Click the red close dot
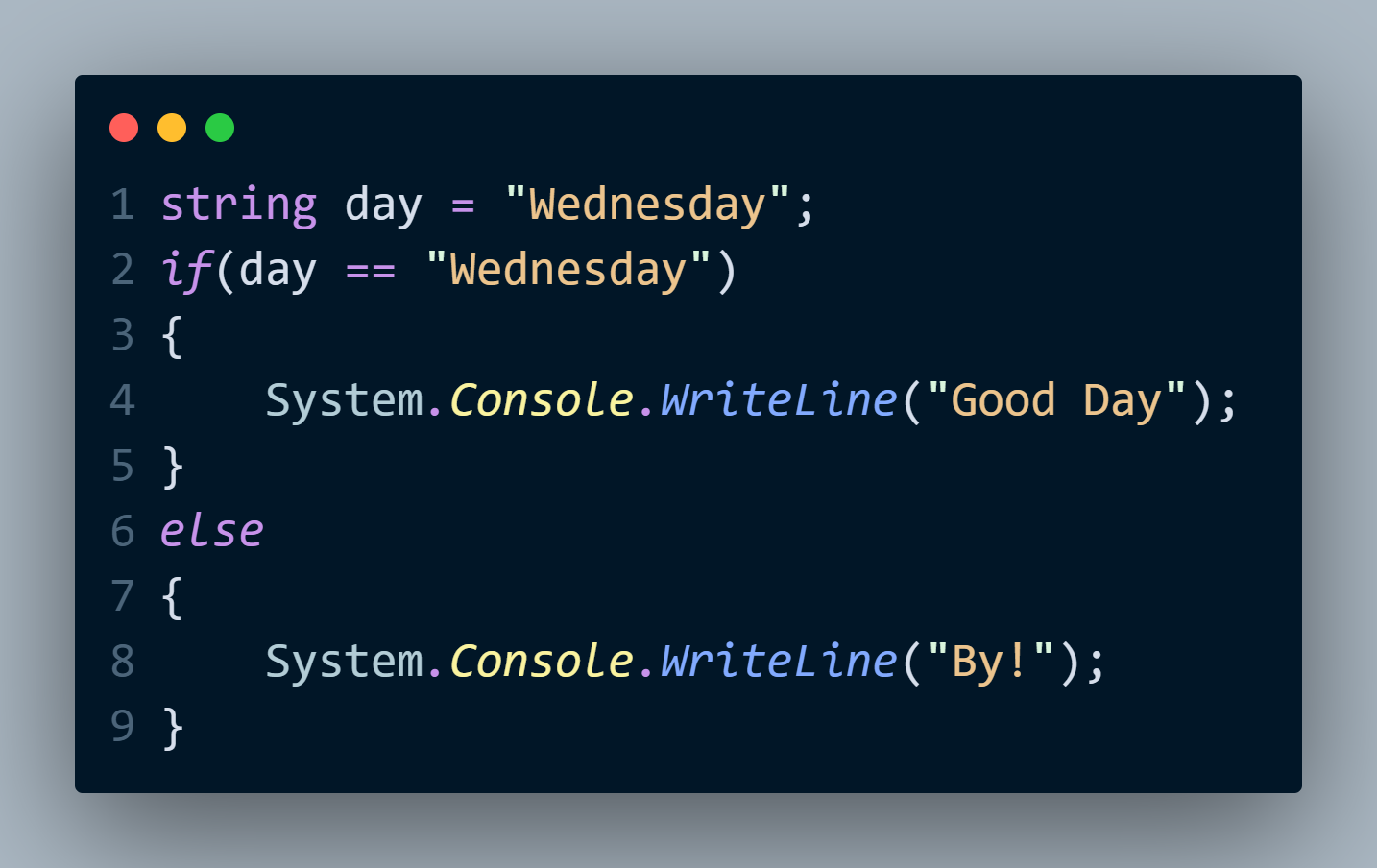This screenshot has width=1377, height=868. coord(124,128)
